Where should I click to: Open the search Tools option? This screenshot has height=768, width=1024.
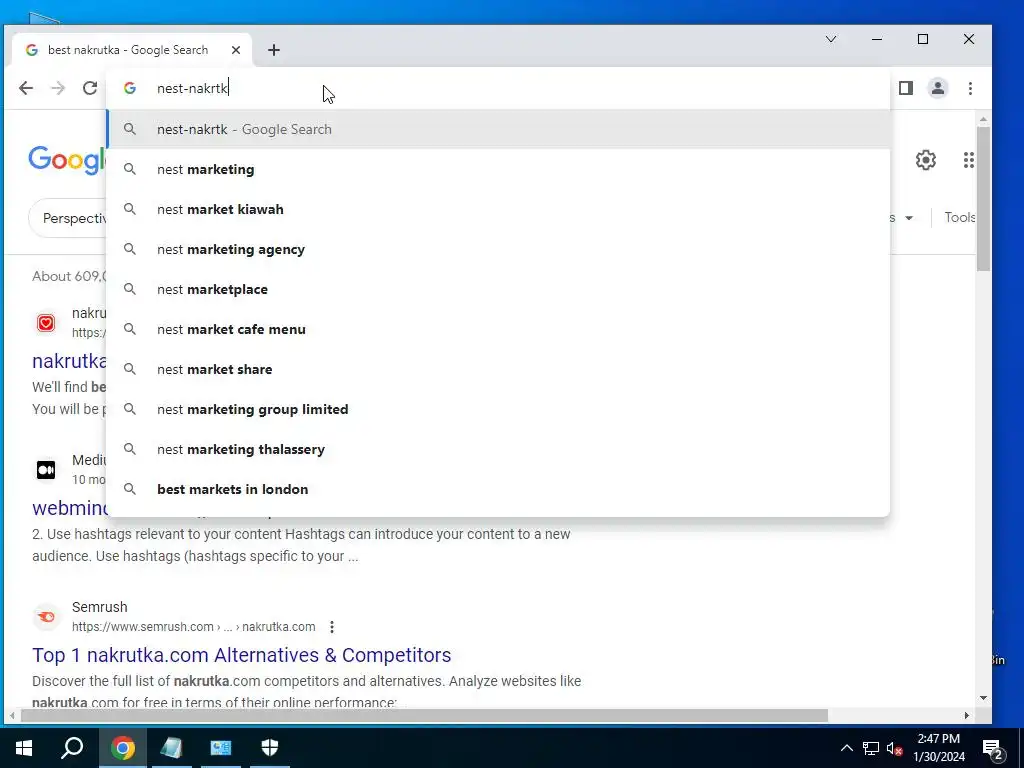pyautogui.click(x=959, y=217)
